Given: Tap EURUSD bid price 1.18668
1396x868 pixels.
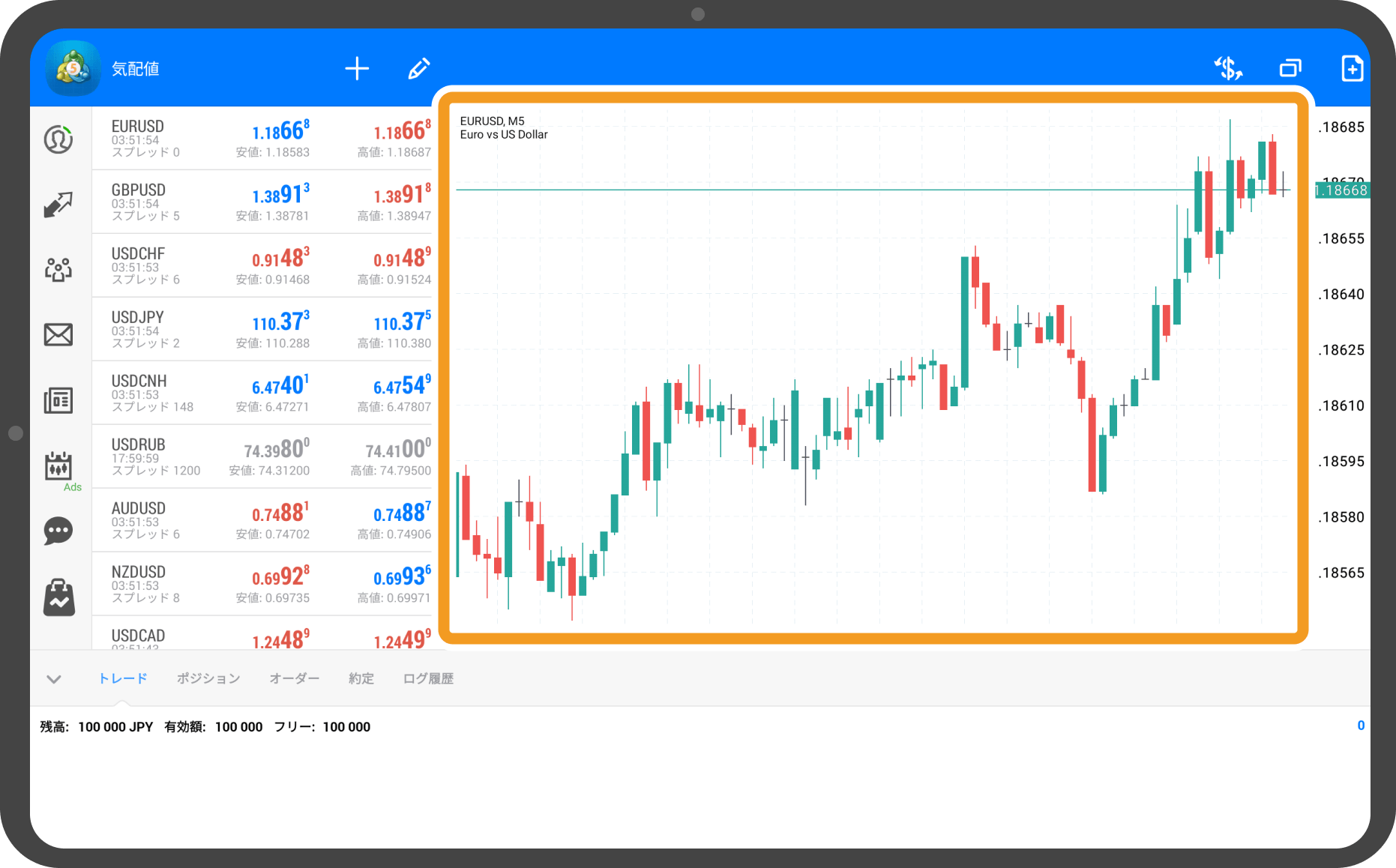Looking at the screenshot, I should [x=280, y=131].
